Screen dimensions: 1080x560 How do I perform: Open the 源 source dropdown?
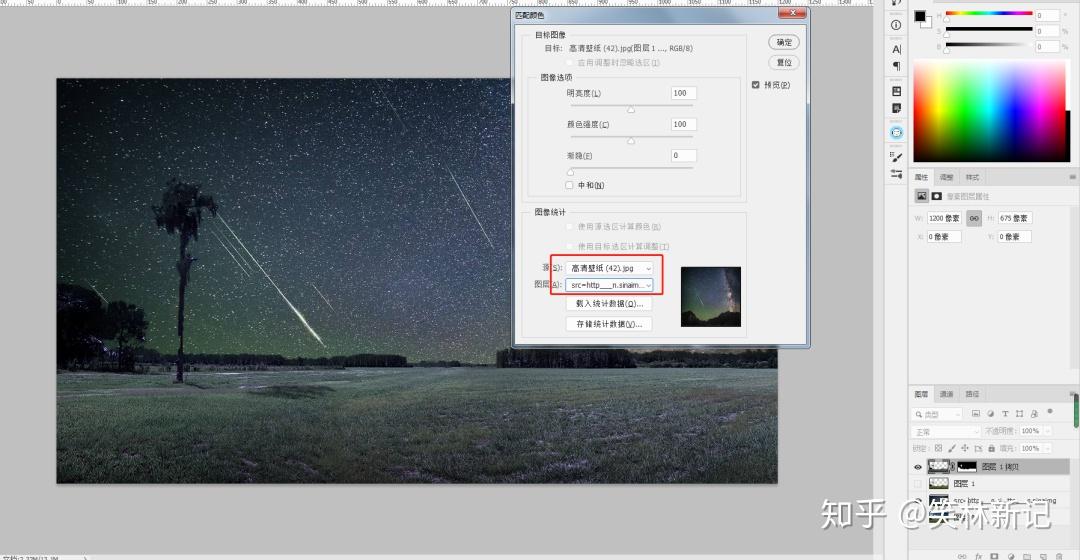point(610,268)
